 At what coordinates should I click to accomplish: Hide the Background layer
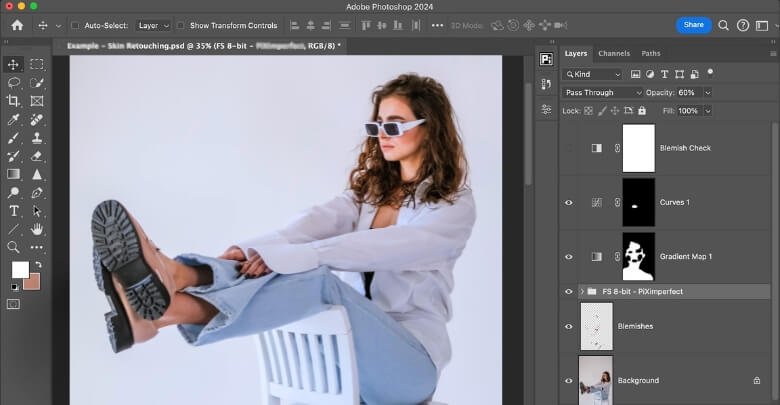[x=569, y=381]
